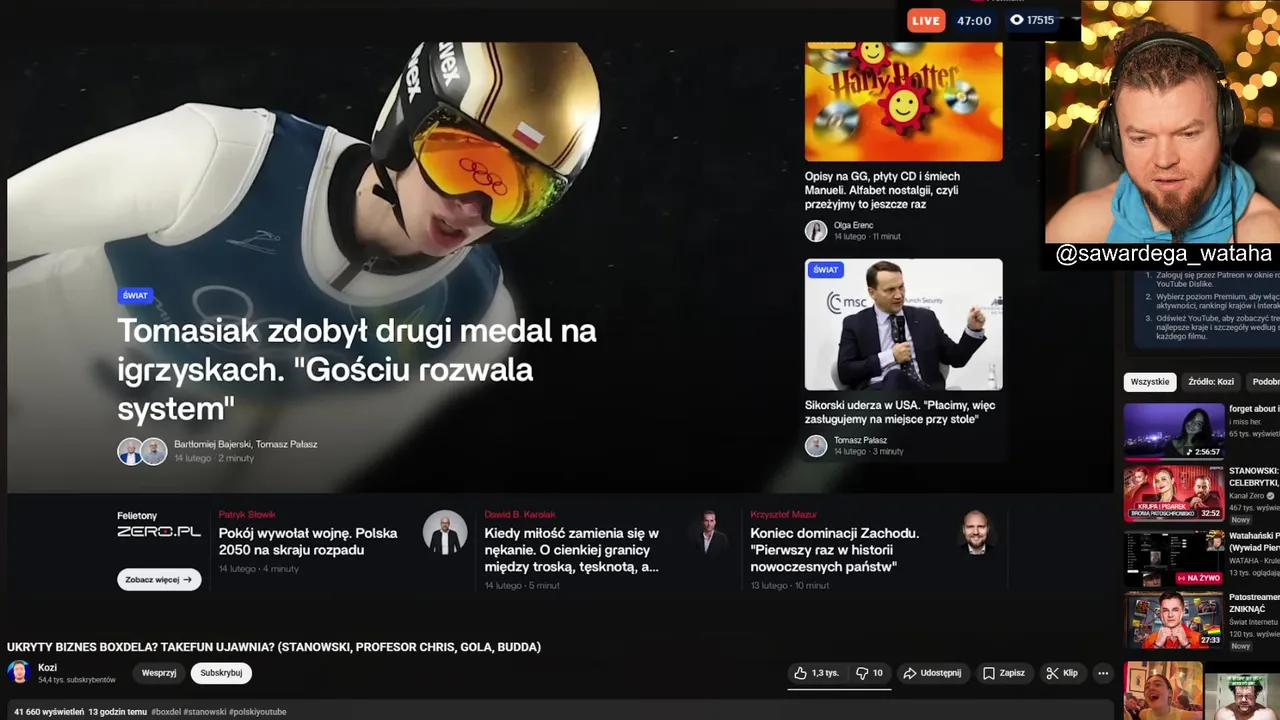Click the viewer count eye icon
1280x720 pixels.
point(1017,20)
